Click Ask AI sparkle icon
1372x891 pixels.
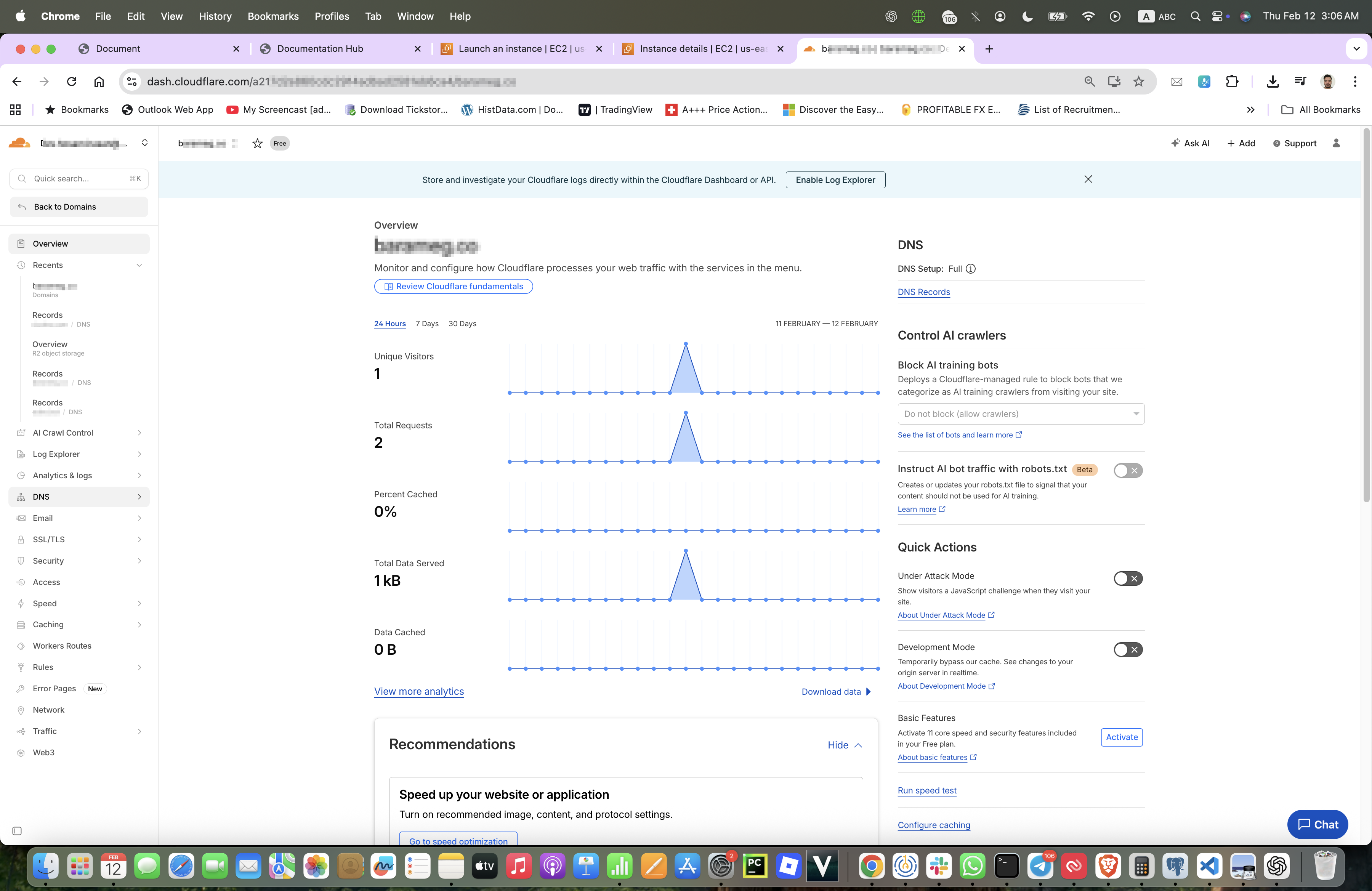(1175, 143)
